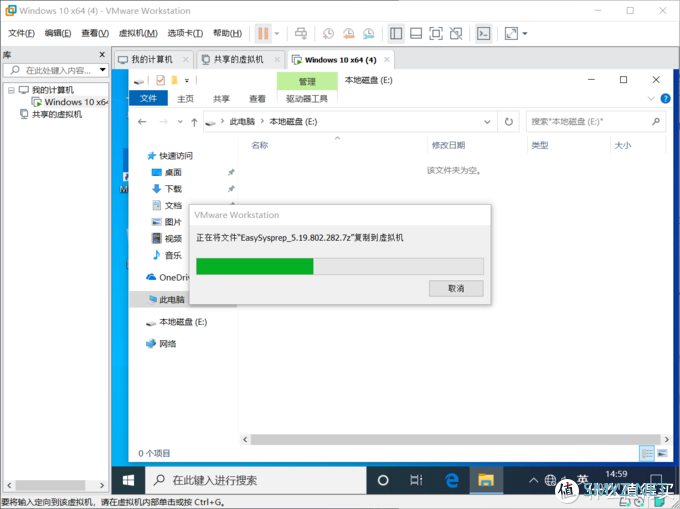680x509 pixels.
Task: Open the 驱动器工具 ribbon tab
Action: point(307,99)
